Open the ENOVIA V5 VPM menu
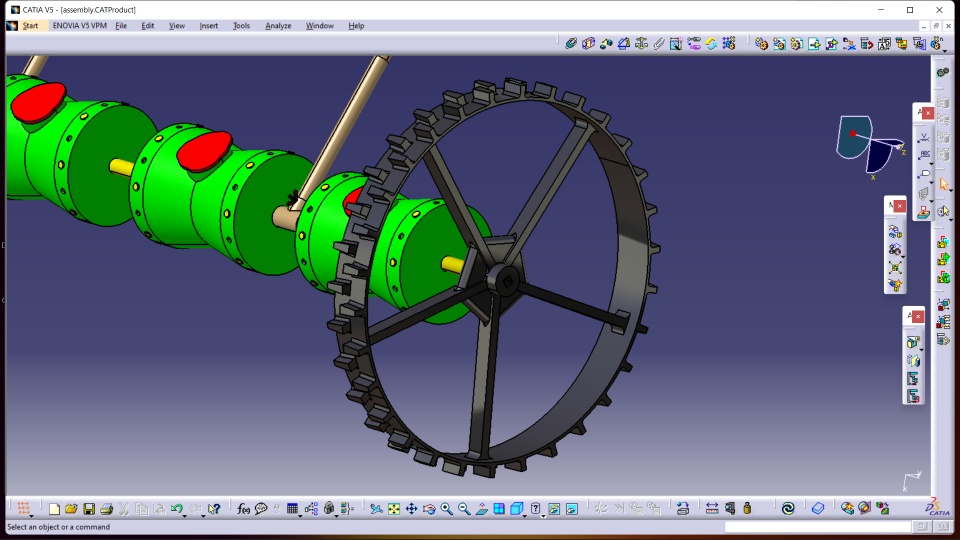This screenshot has width=960, height=540. [80, 26]
